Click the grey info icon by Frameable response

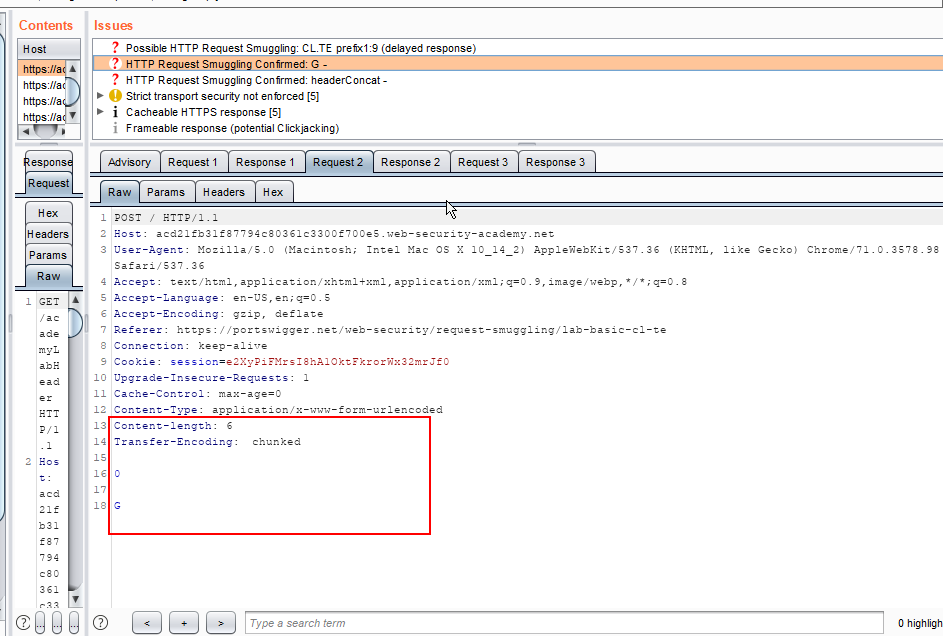click(115, 128)
